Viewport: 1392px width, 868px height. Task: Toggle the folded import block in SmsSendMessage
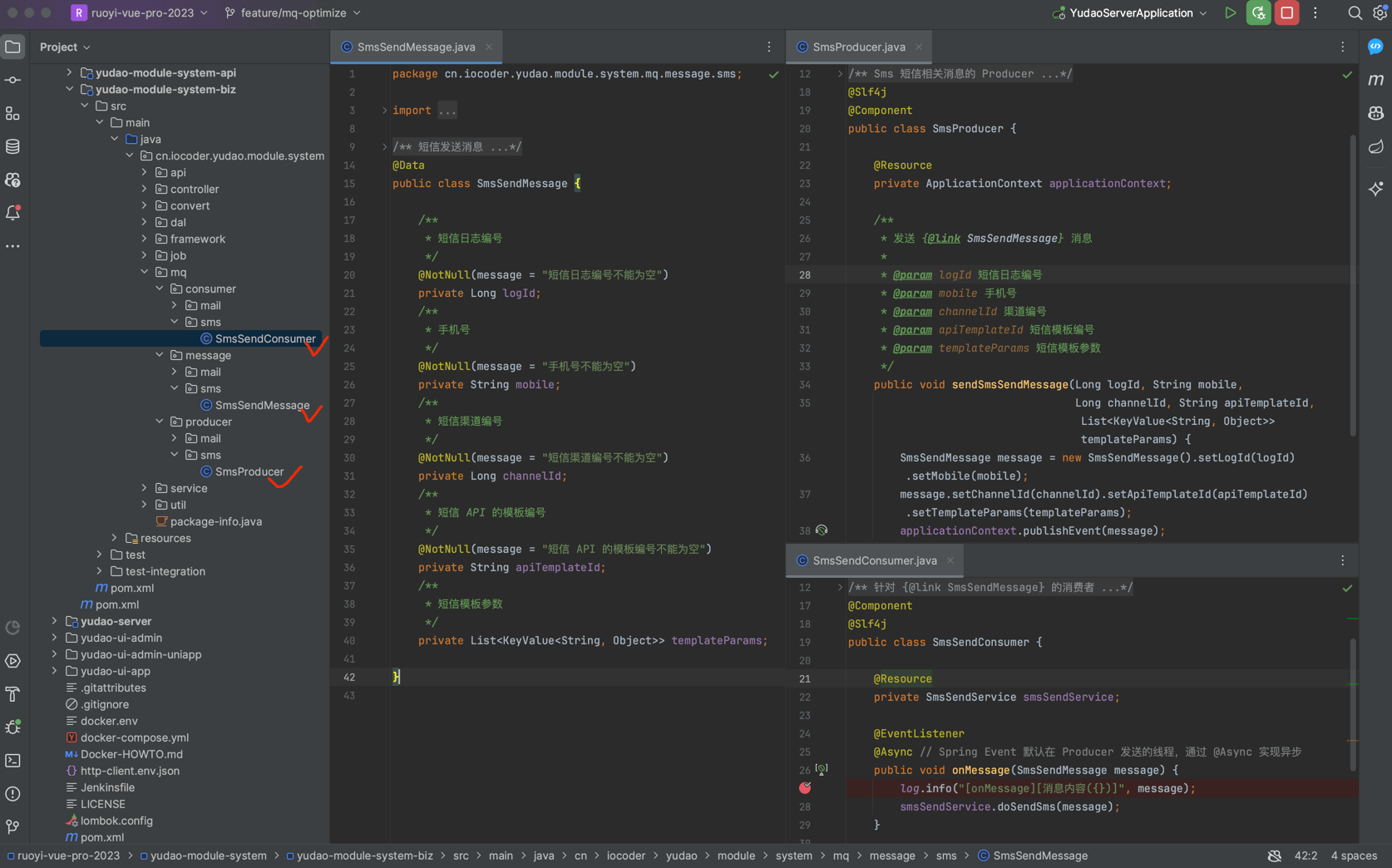tap(384, 111)
